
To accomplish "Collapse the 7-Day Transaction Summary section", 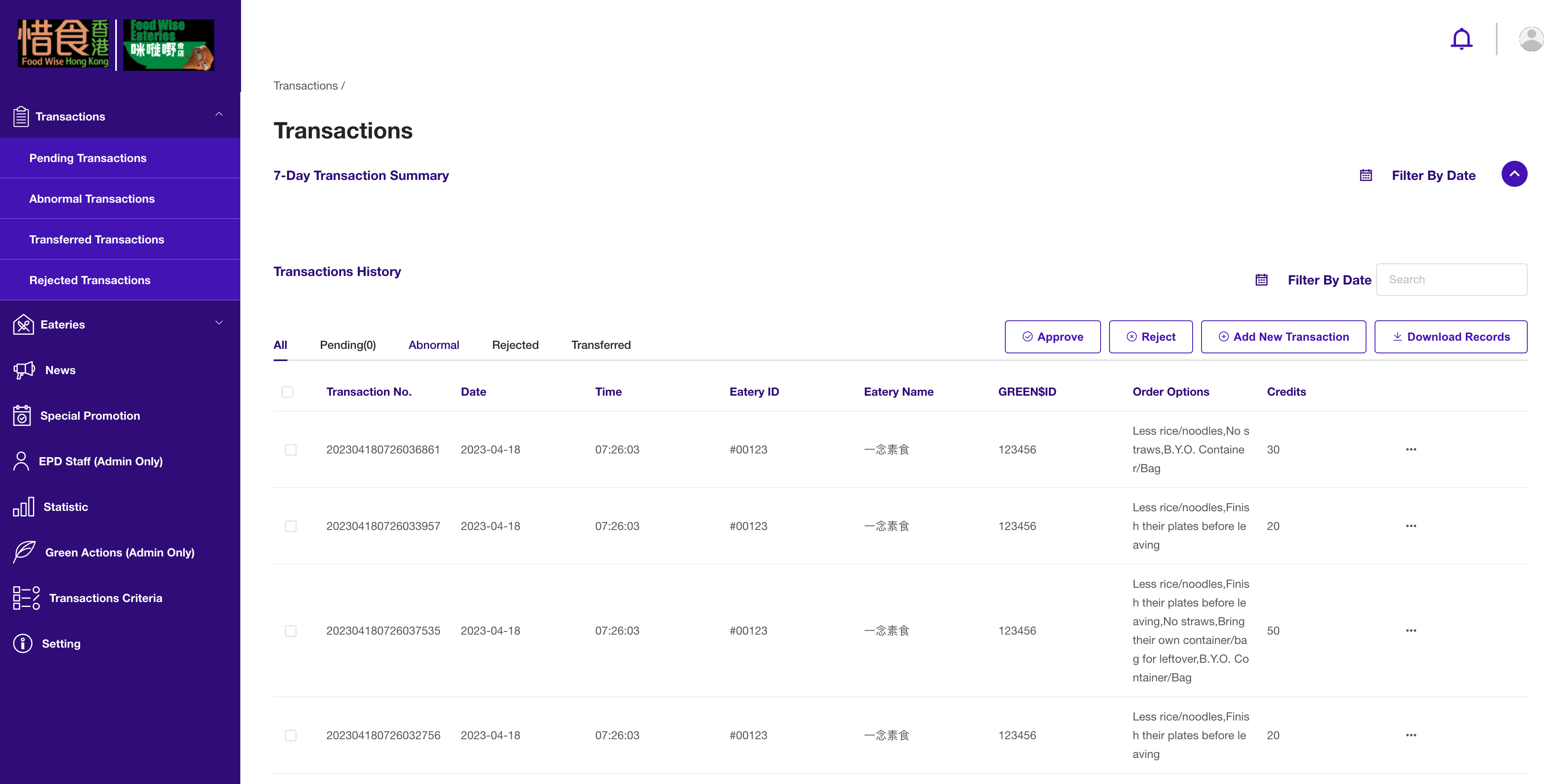I will (1514, 174).
